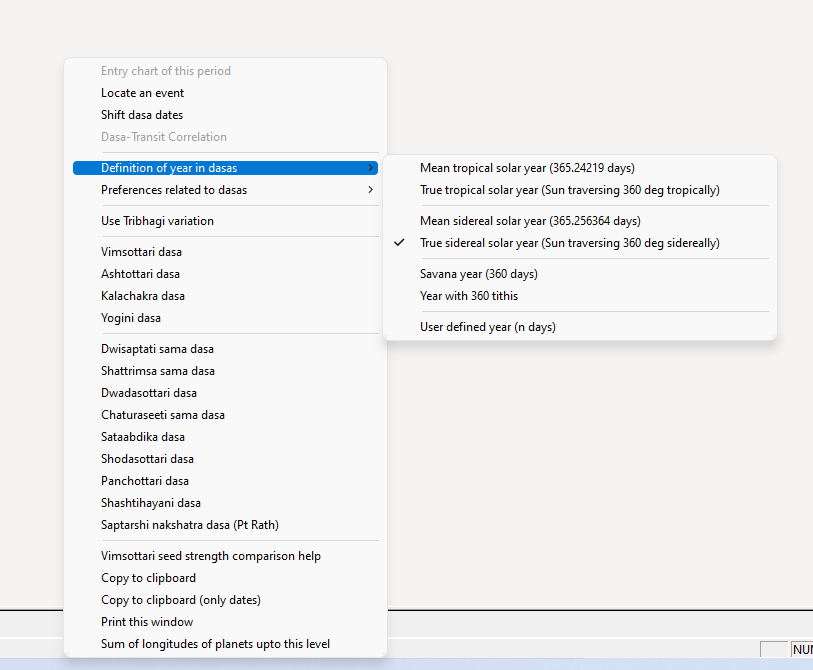Click Copy to clipboard entry

coord(226,578)
